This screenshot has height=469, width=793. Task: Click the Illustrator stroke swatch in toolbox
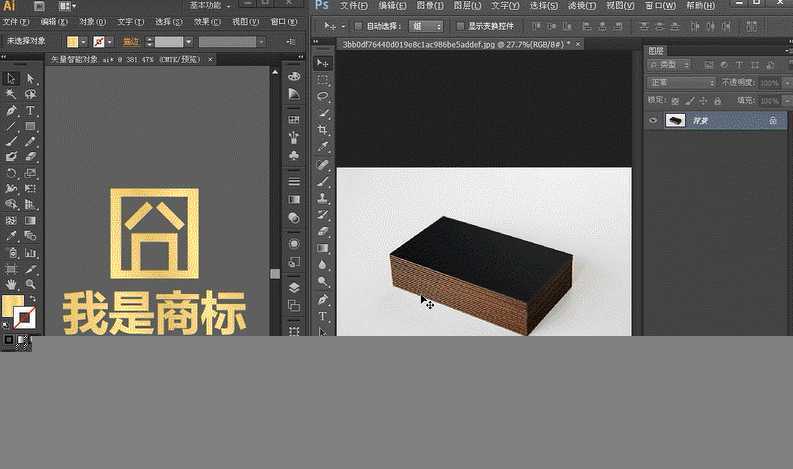pyautogui.click(x=24, y=317)
